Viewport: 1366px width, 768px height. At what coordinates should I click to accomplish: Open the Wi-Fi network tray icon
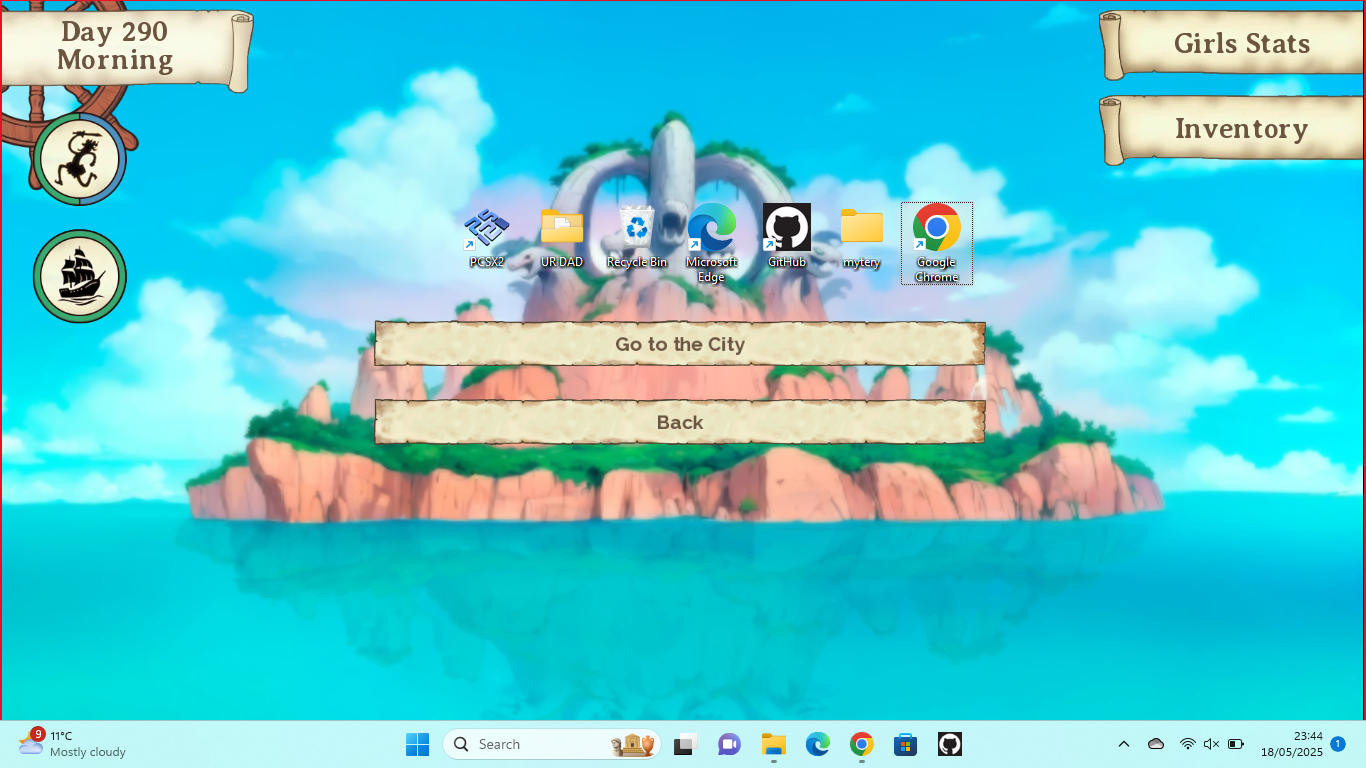click(1187, 744)
